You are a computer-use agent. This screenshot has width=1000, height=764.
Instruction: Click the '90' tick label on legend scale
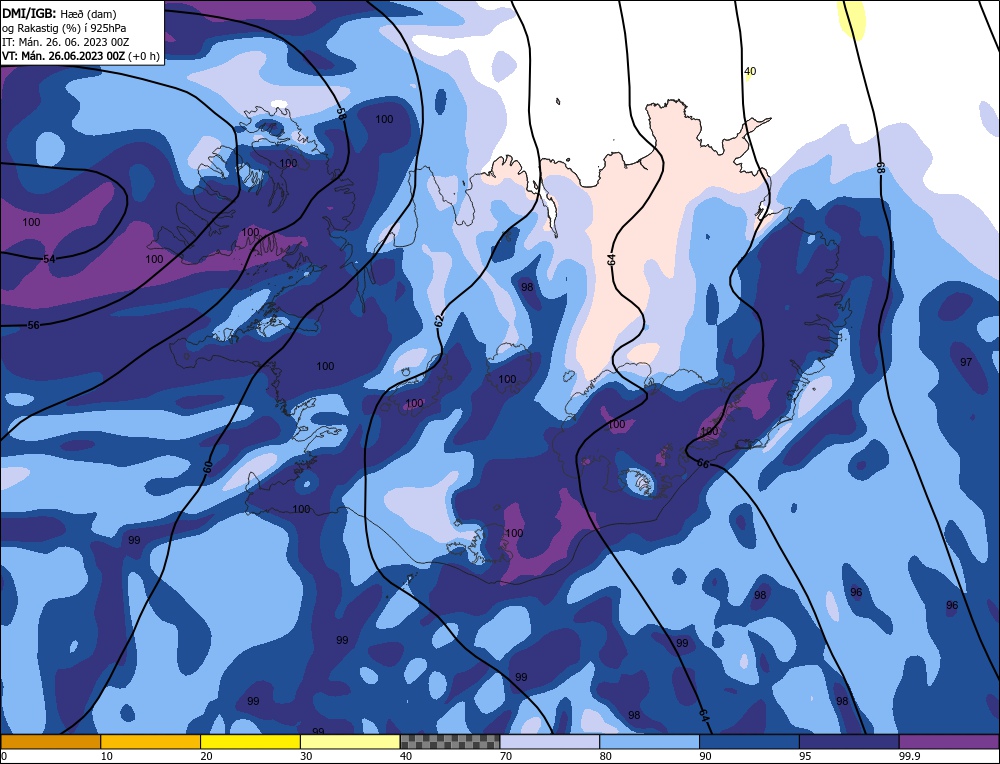pyautogui.click(x=705, y=756)
